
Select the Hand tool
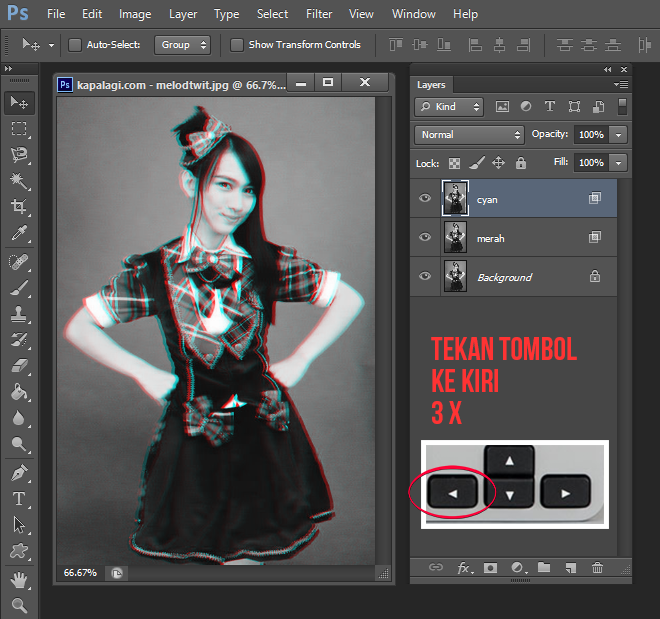[x=19, y=579]
